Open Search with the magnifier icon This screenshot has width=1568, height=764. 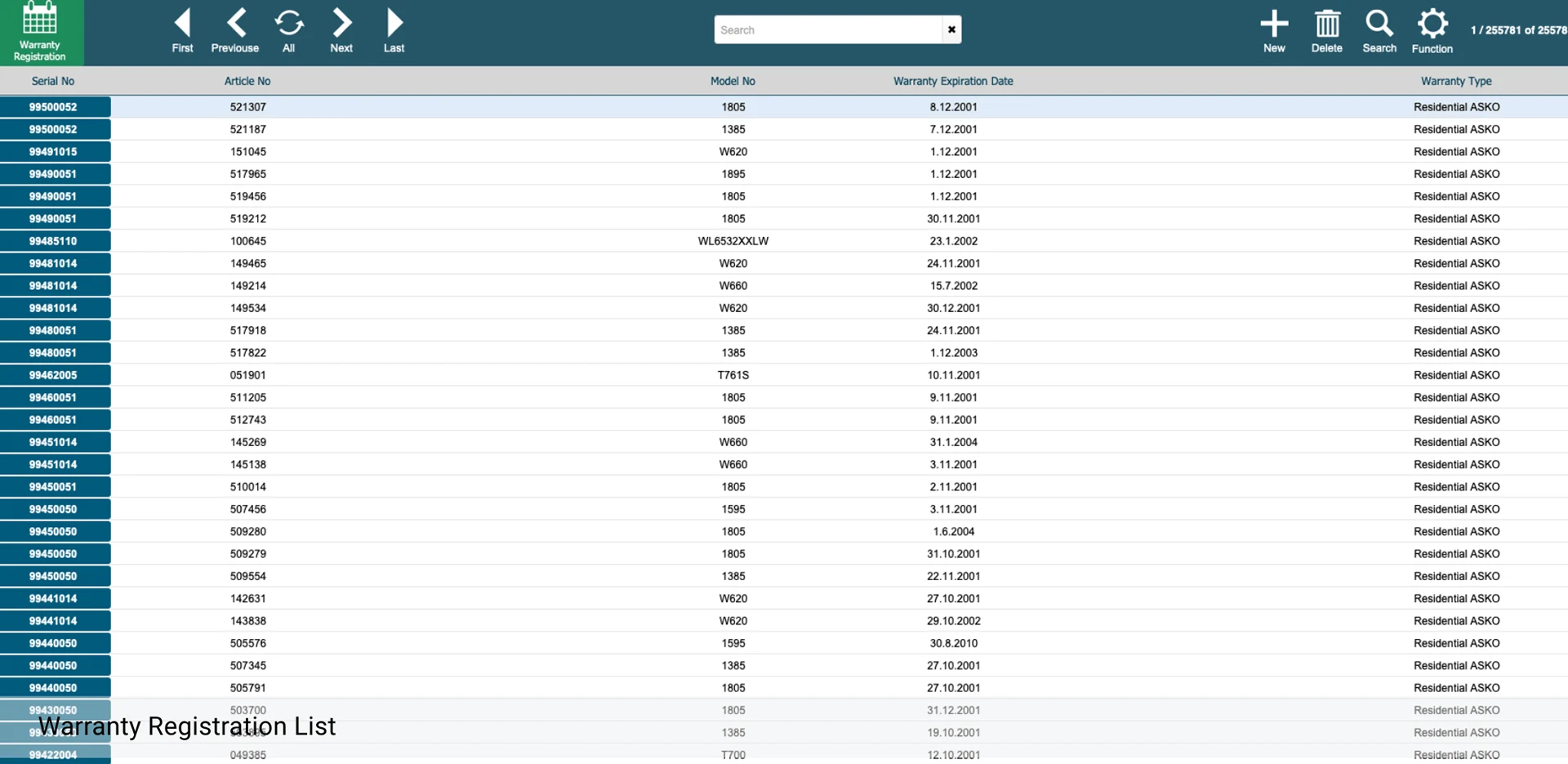(1379, 31)
